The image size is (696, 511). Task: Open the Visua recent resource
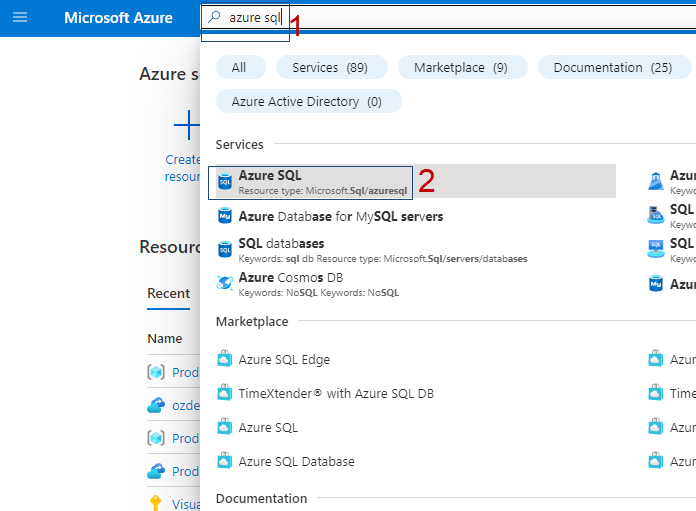tap(186, 504)
